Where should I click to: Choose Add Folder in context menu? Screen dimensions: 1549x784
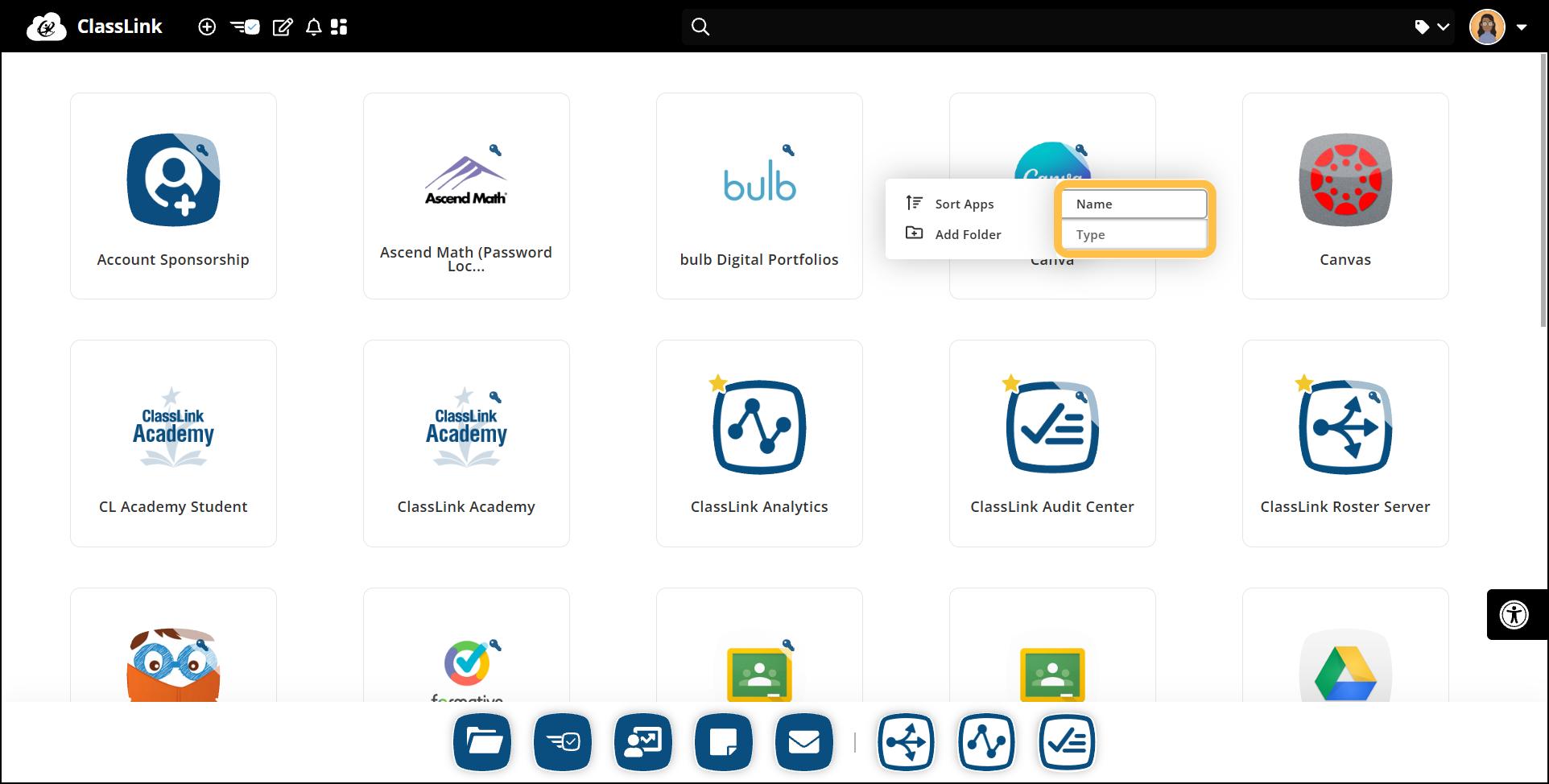tap(968, 234)
